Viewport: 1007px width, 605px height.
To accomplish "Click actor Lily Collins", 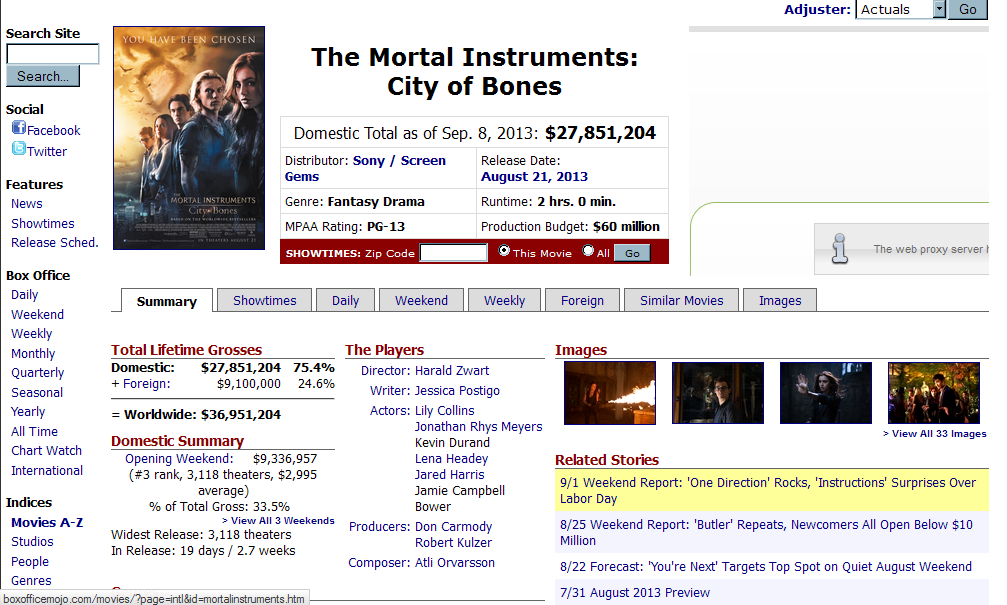I will coord(444,410).
